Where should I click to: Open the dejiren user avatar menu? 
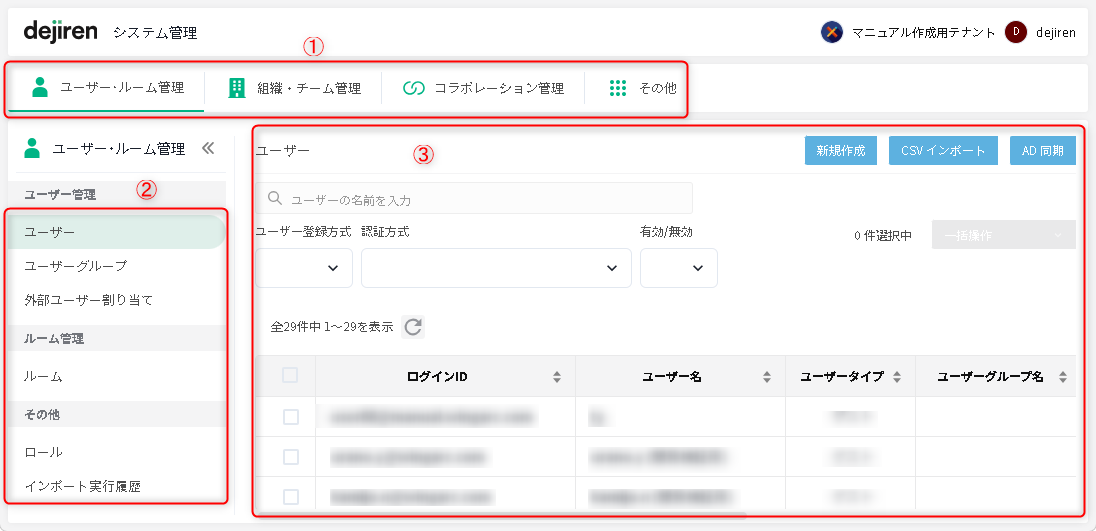click(x=1016, y=32)
